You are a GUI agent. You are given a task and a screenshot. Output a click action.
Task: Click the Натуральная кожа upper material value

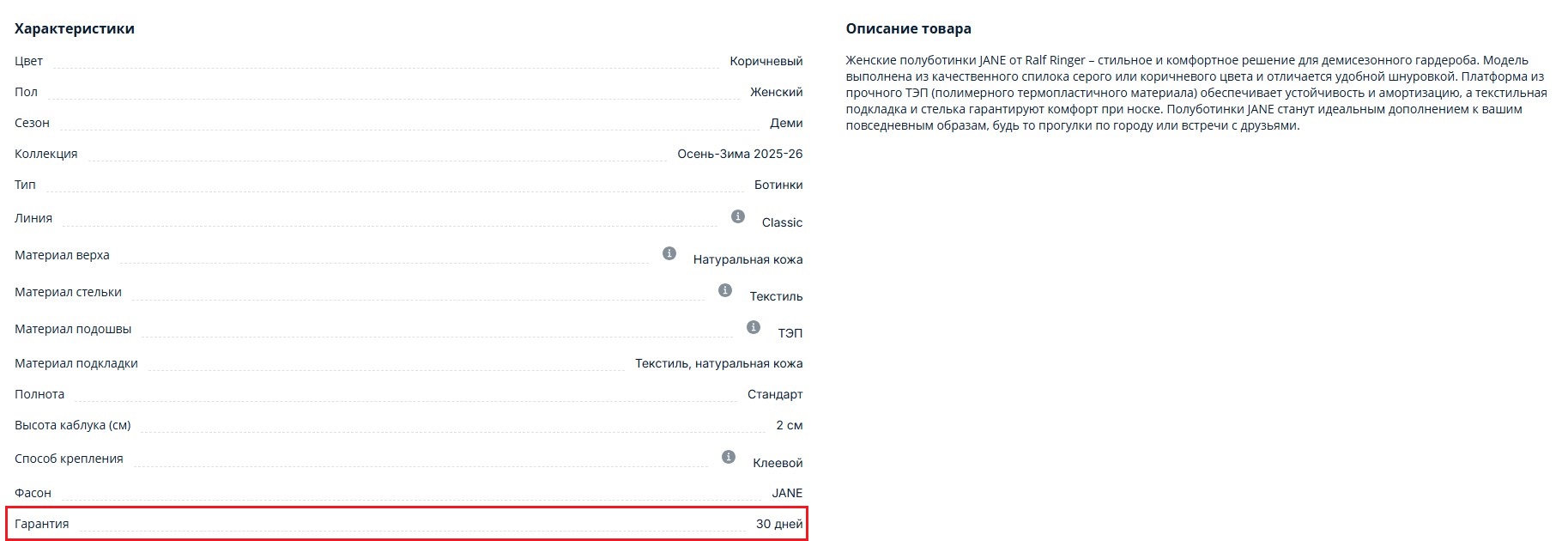pyautogui.click(x=748, y=259)
